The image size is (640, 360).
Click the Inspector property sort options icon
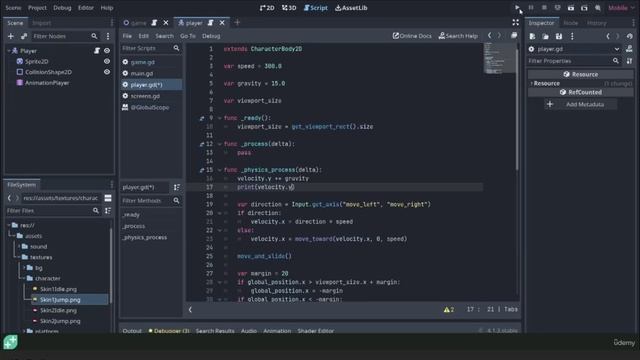pos(629,61)
